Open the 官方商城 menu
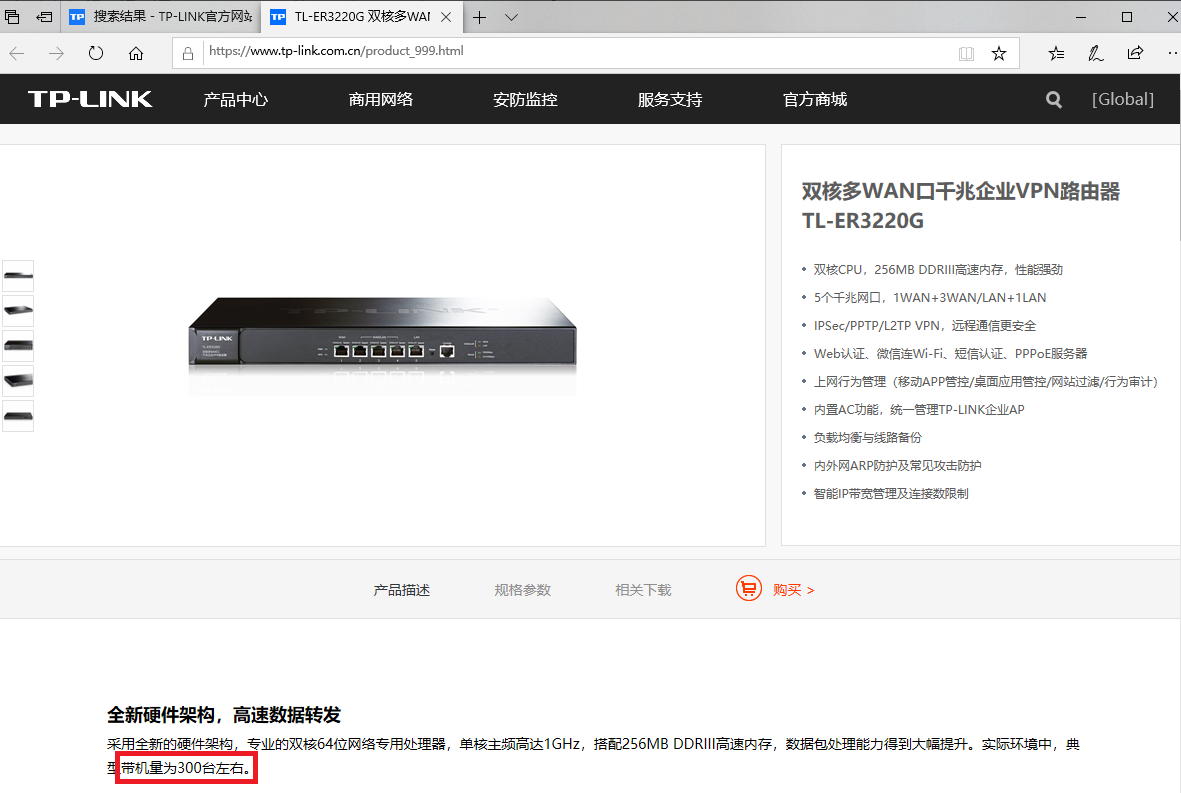The height and width of the screenshot is (793, 1181). (815, 99)
